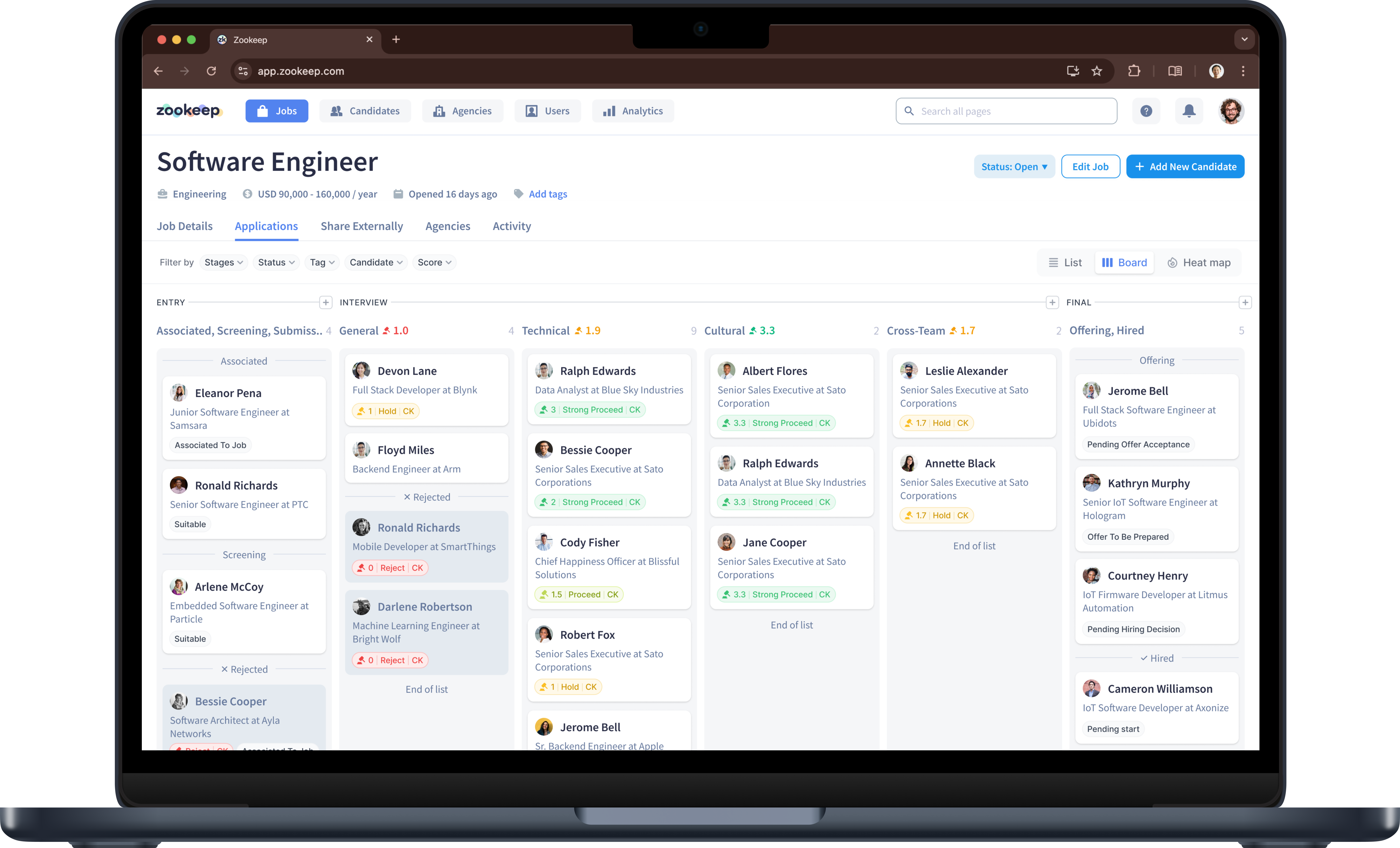Screen dimensions: 1400x848
Task: Click the Search all pages field
Action: point(1006,111)
